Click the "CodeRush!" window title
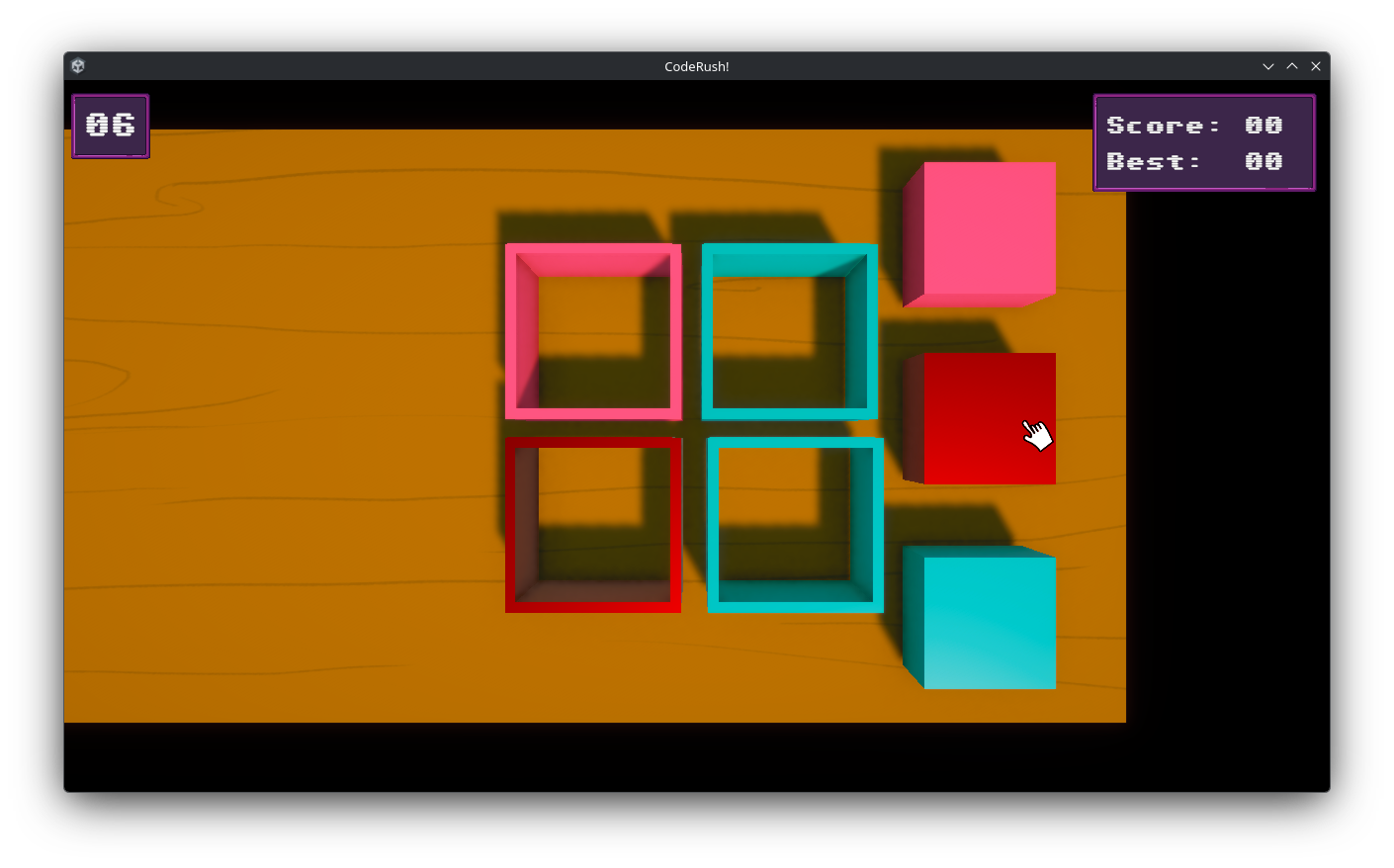Screen dimensions: 1394x868 tap(697, 66)
